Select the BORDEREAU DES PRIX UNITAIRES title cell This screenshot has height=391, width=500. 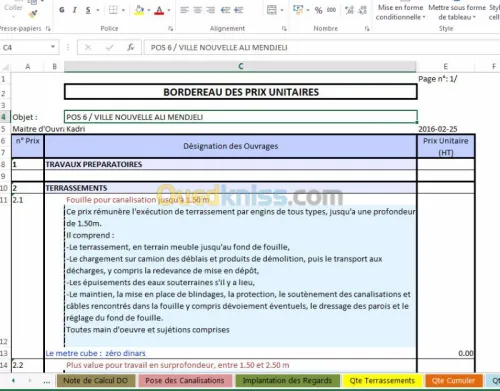point(241,92)
